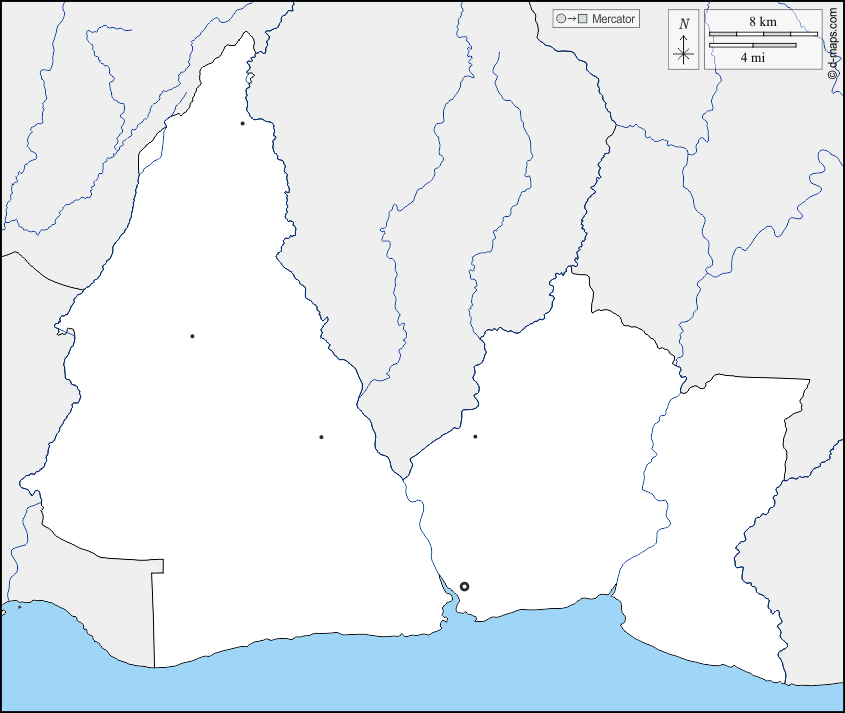Click the kilometer scale bar
Image resolution: width=845 pixels, height=713 pixels.
click(763, 34)
